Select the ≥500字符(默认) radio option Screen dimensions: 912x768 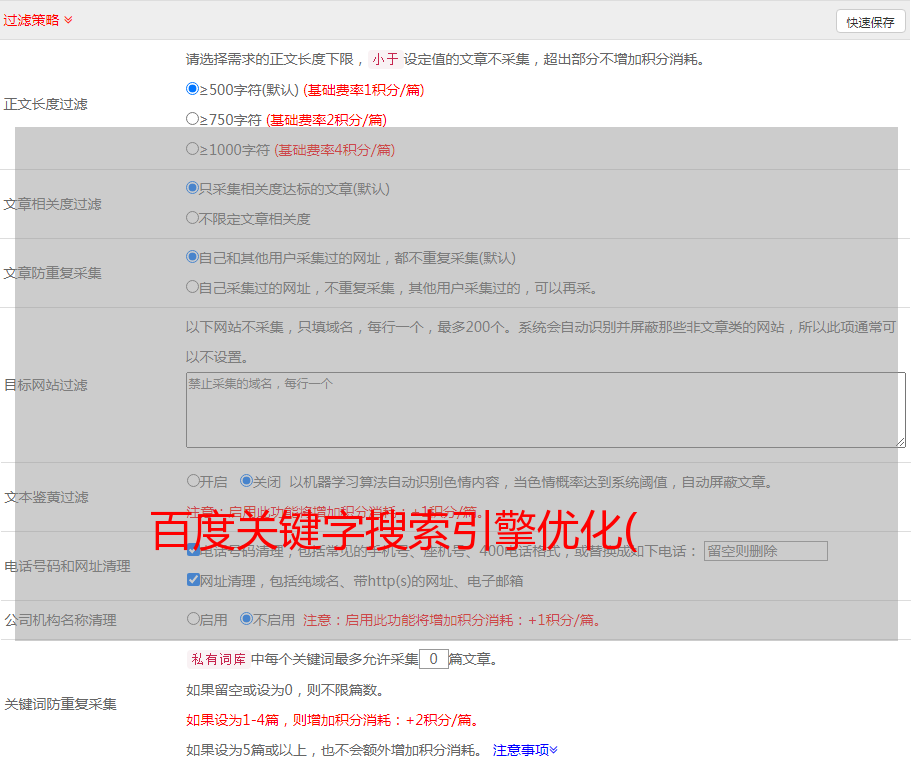(x=192, y=89)
